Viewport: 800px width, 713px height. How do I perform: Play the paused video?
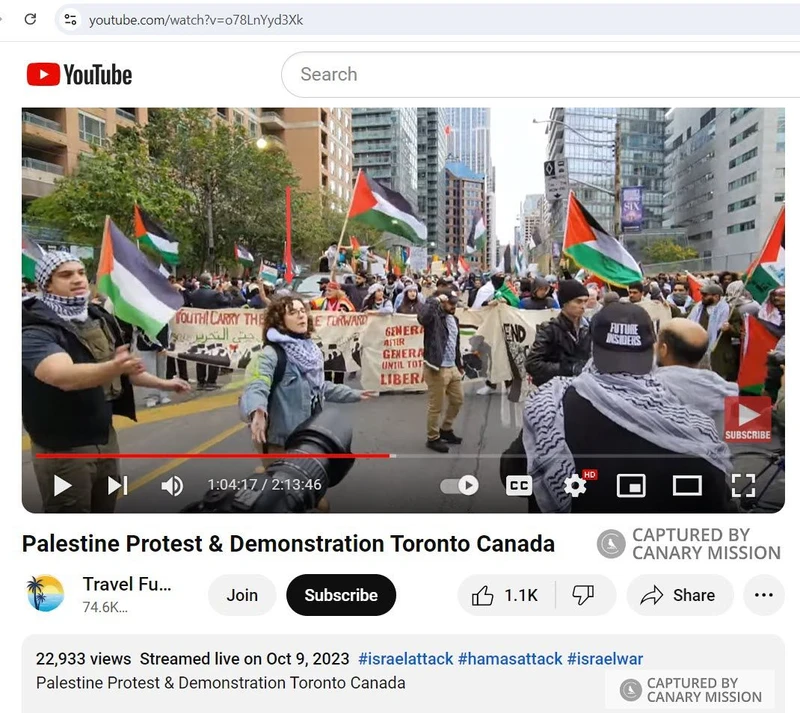[x=62, y=485]
